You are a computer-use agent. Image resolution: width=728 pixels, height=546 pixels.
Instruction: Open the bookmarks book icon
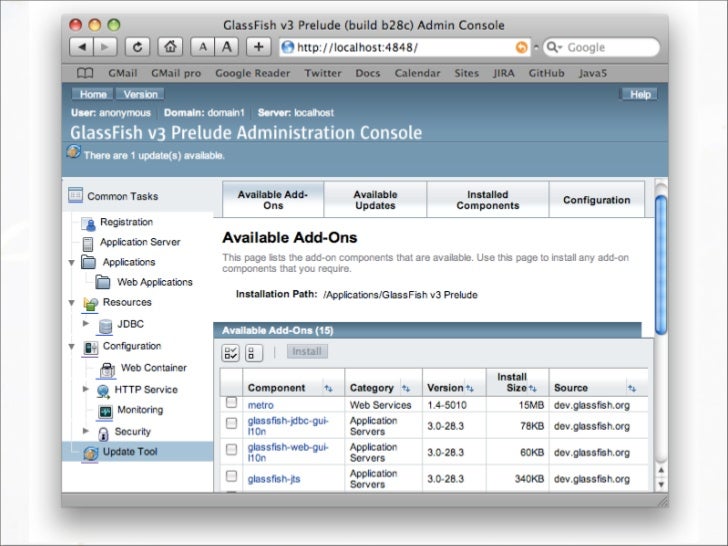click(85, 73)
